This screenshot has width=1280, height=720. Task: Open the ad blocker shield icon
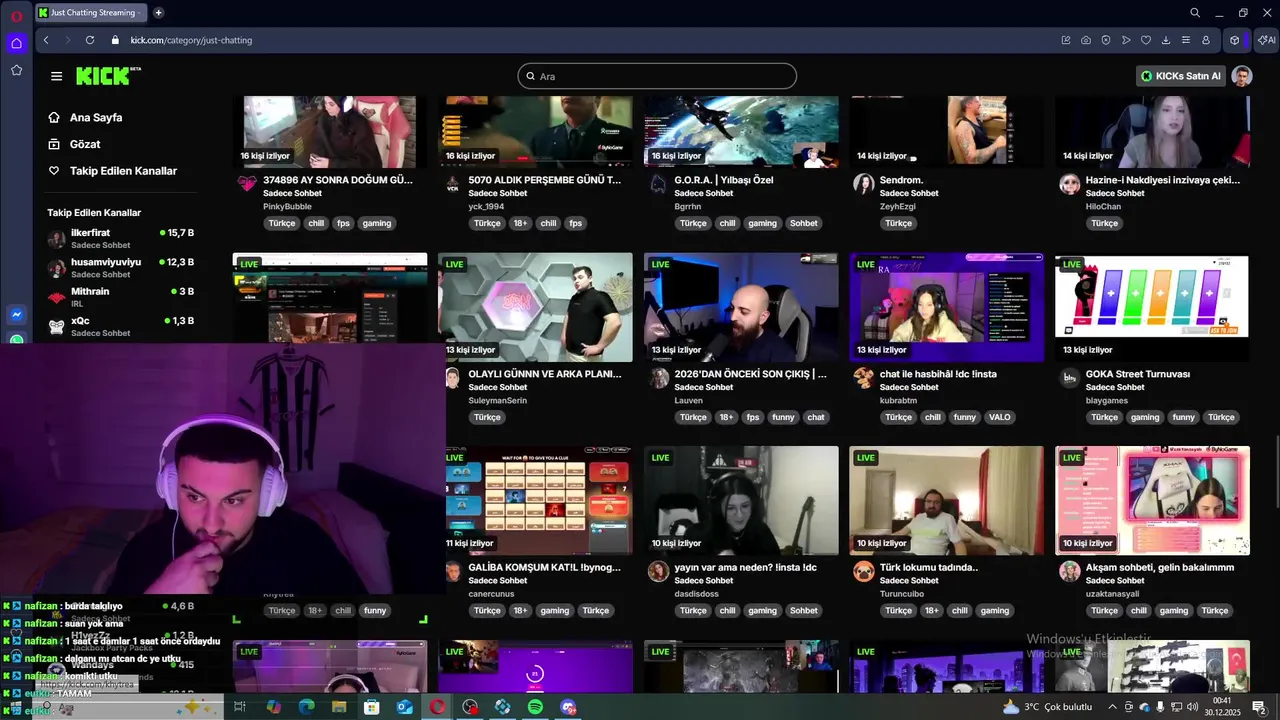click(x=1106, y=40)
